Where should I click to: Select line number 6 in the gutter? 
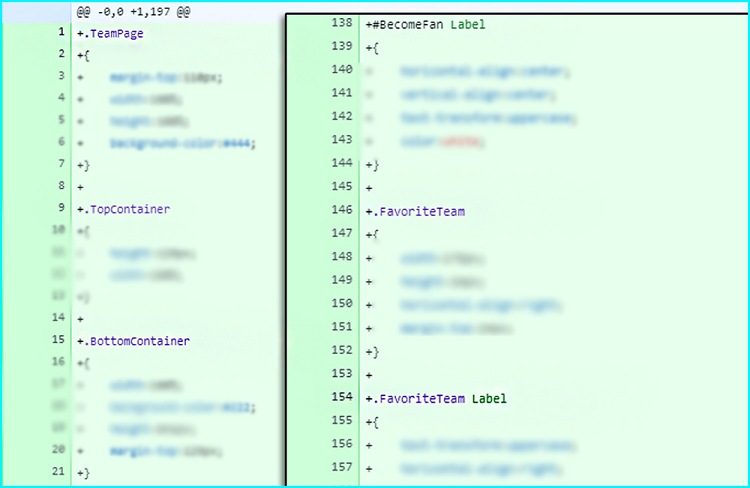(61, 142)
